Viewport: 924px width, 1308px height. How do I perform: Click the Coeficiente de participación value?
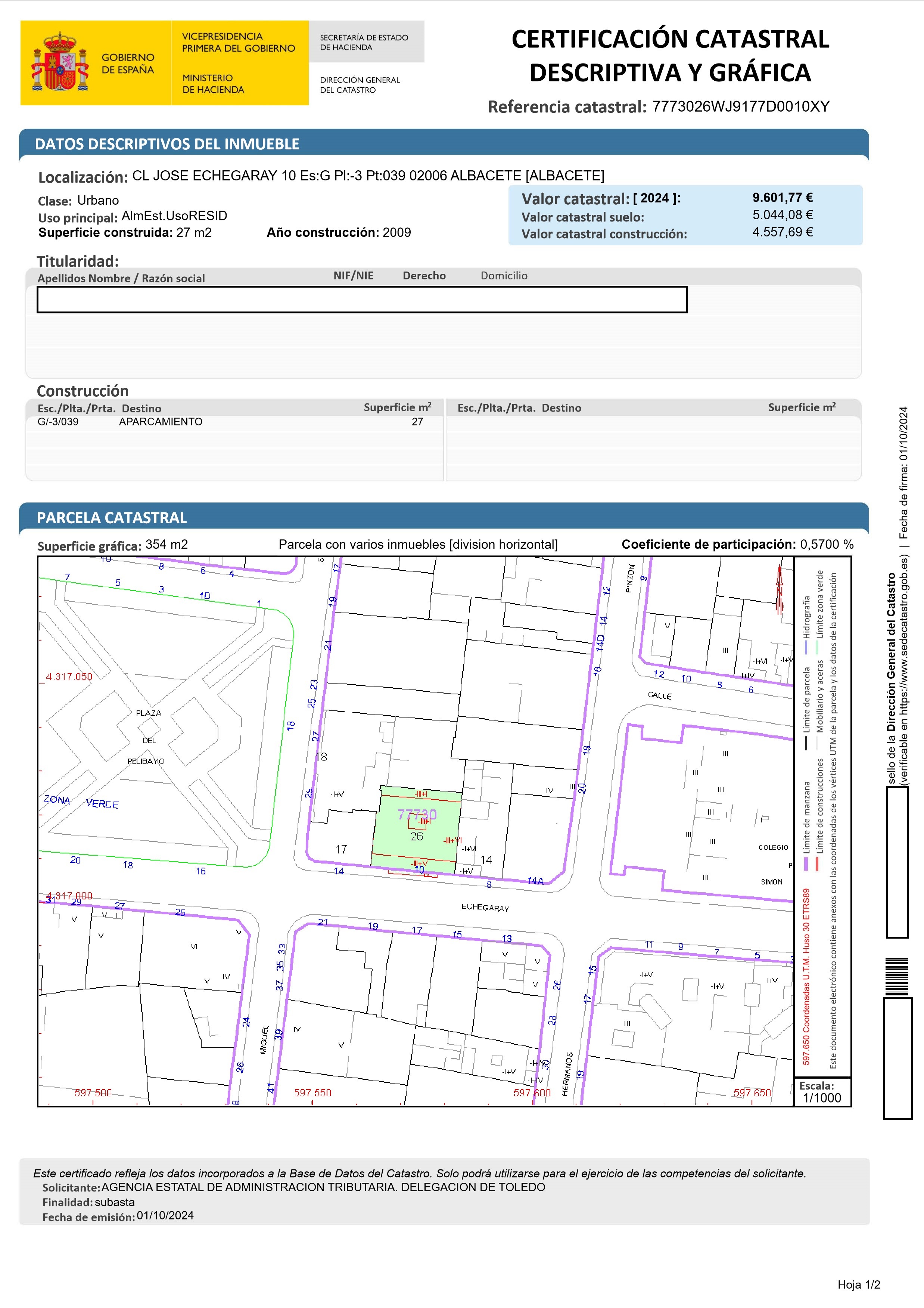point(827,544)
